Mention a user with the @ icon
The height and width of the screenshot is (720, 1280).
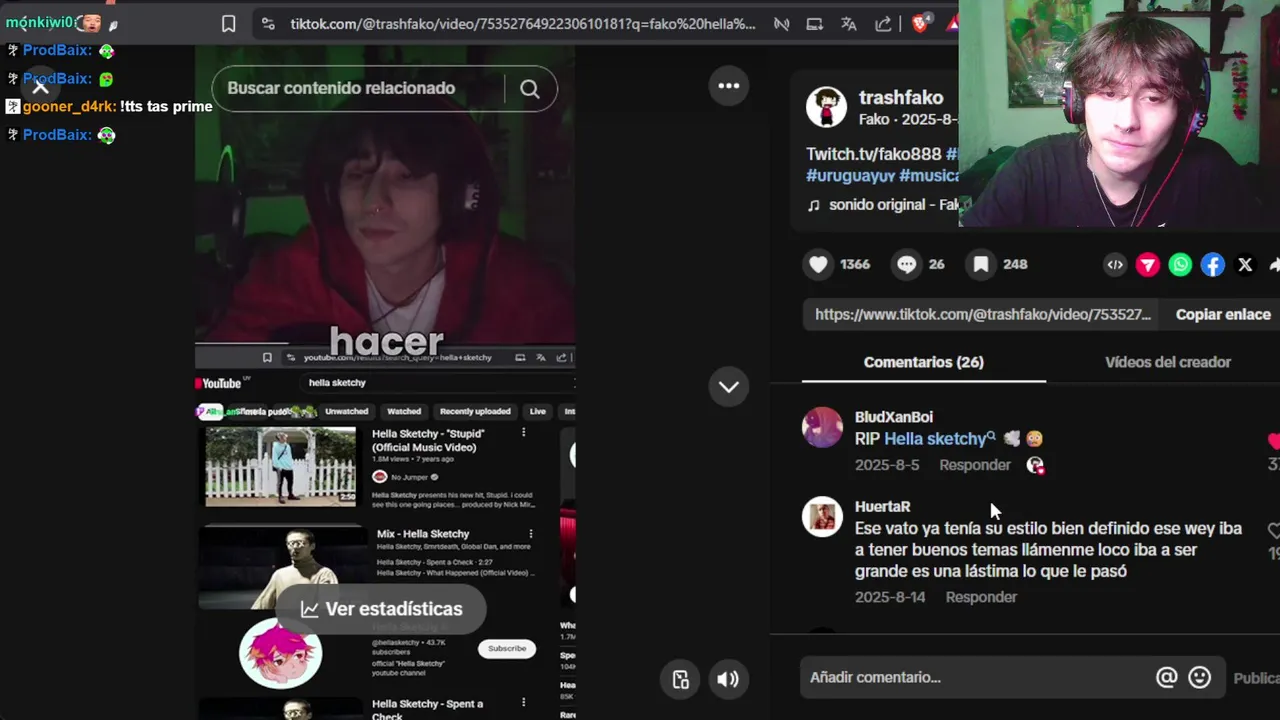[1167, 677]
